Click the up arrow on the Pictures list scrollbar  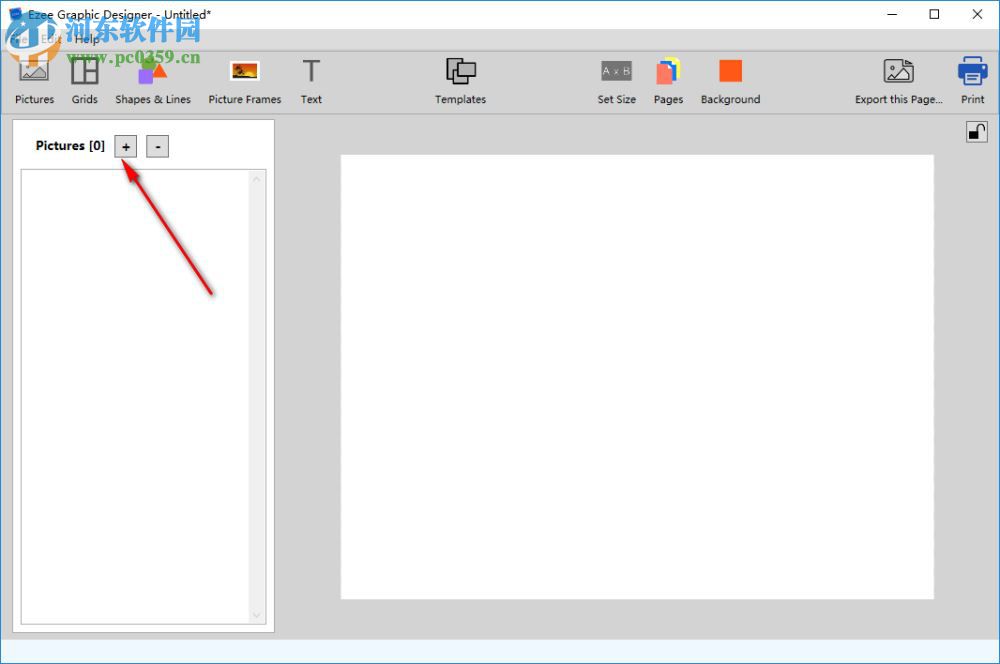pyautogui.click(x=257, y=177)
